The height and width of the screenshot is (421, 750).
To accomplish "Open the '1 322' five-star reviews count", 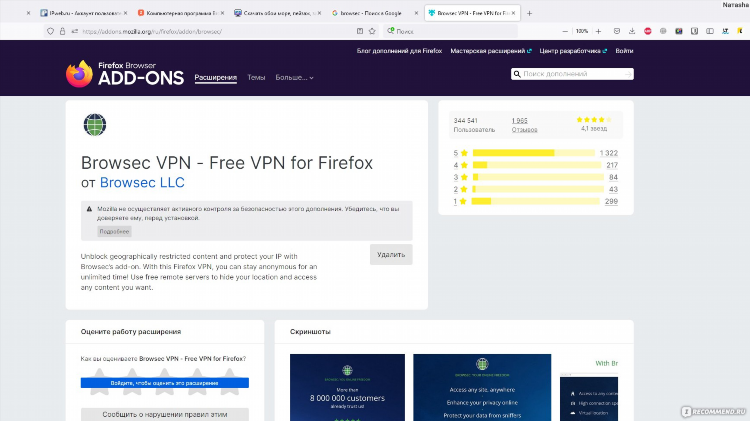I will pyautogui.click(x=608, y=153).
